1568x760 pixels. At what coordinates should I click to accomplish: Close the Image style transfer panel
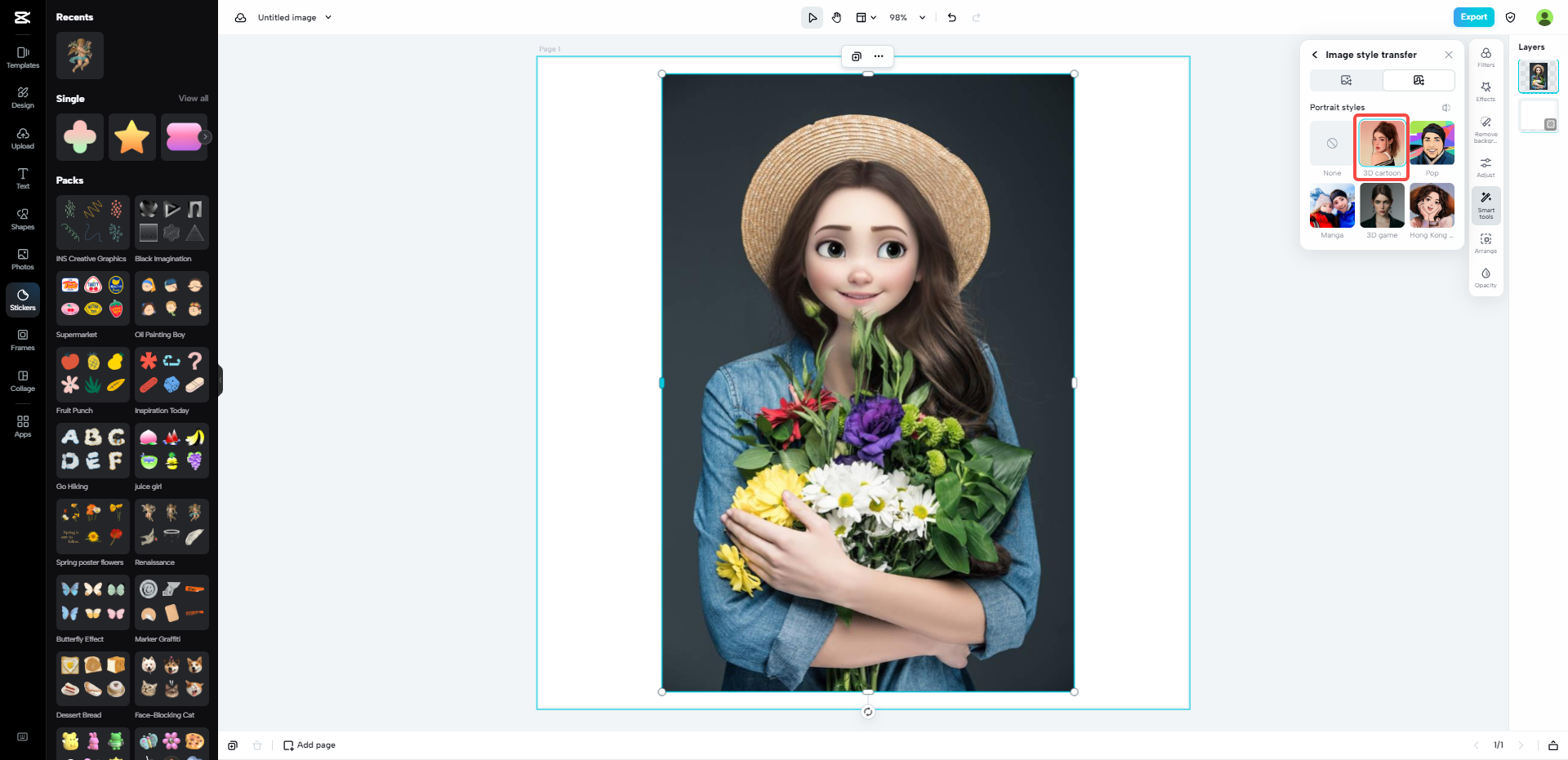coord(1449,55)
